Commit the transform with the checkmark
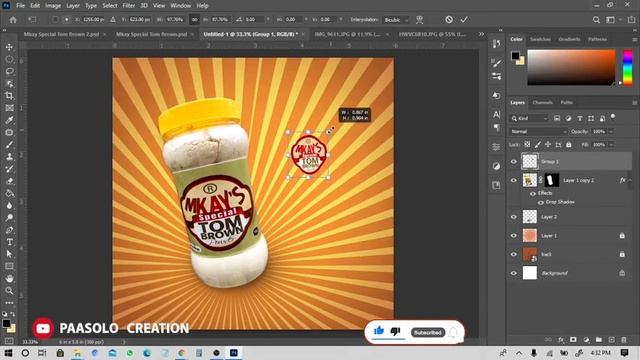The width and height of the screenshot is (640, 360). point(464,20)
